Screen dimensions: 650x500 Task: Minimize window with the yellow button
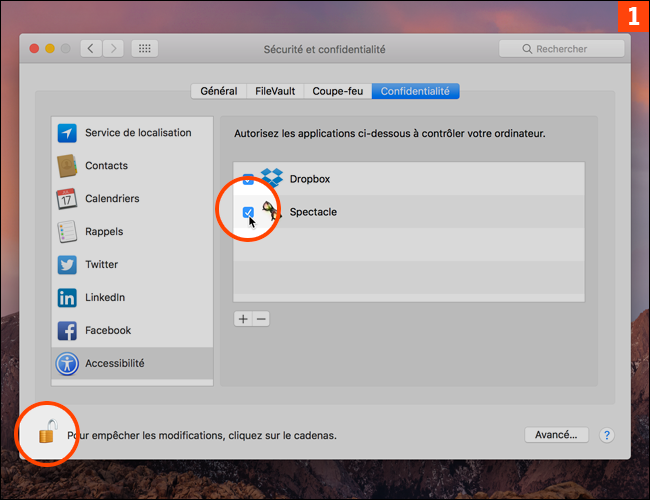tap(50, 49)
